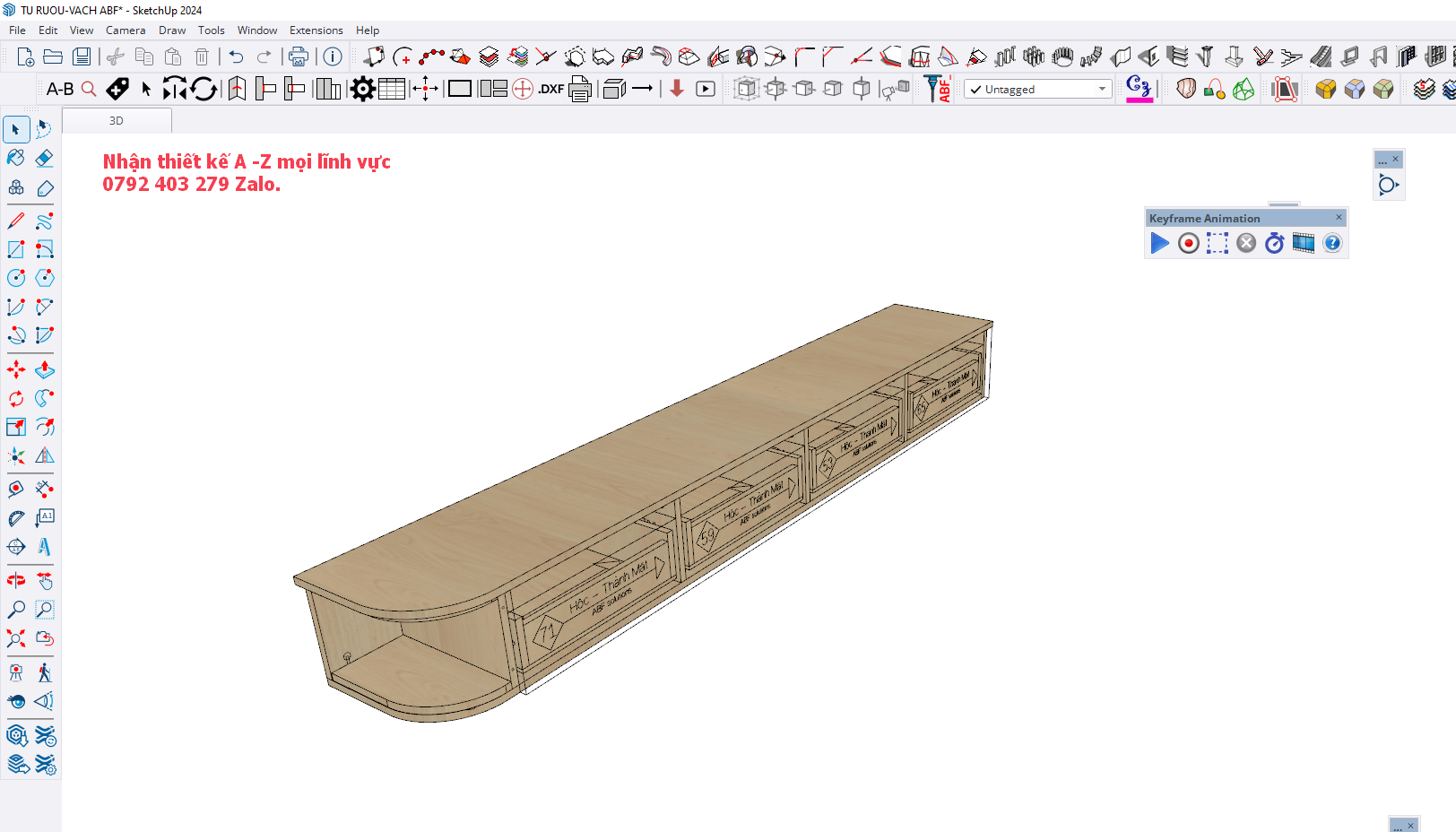Open the Untagged tag dropdown
Image resolution: width=1456 pixels, height=832 pixels.
point(1038,89)
